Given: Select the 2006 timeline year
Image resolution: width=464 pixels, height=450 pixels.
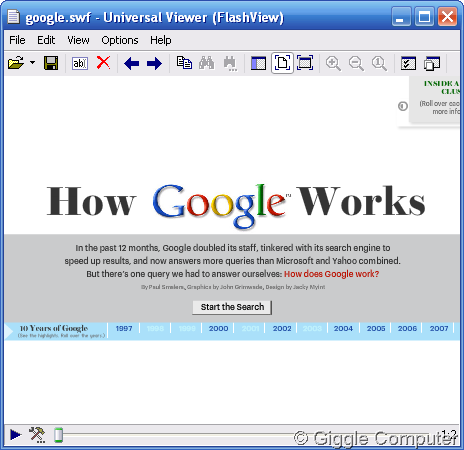Looking at the screenshot, I should click(x=407, y=328).
